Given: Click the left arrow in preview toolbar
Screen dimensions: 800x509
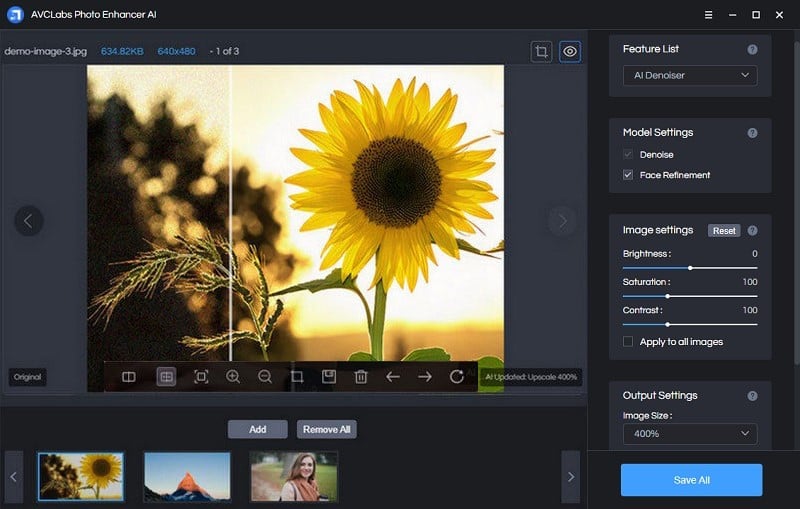Looking at the screenshot, I should 392,377.
